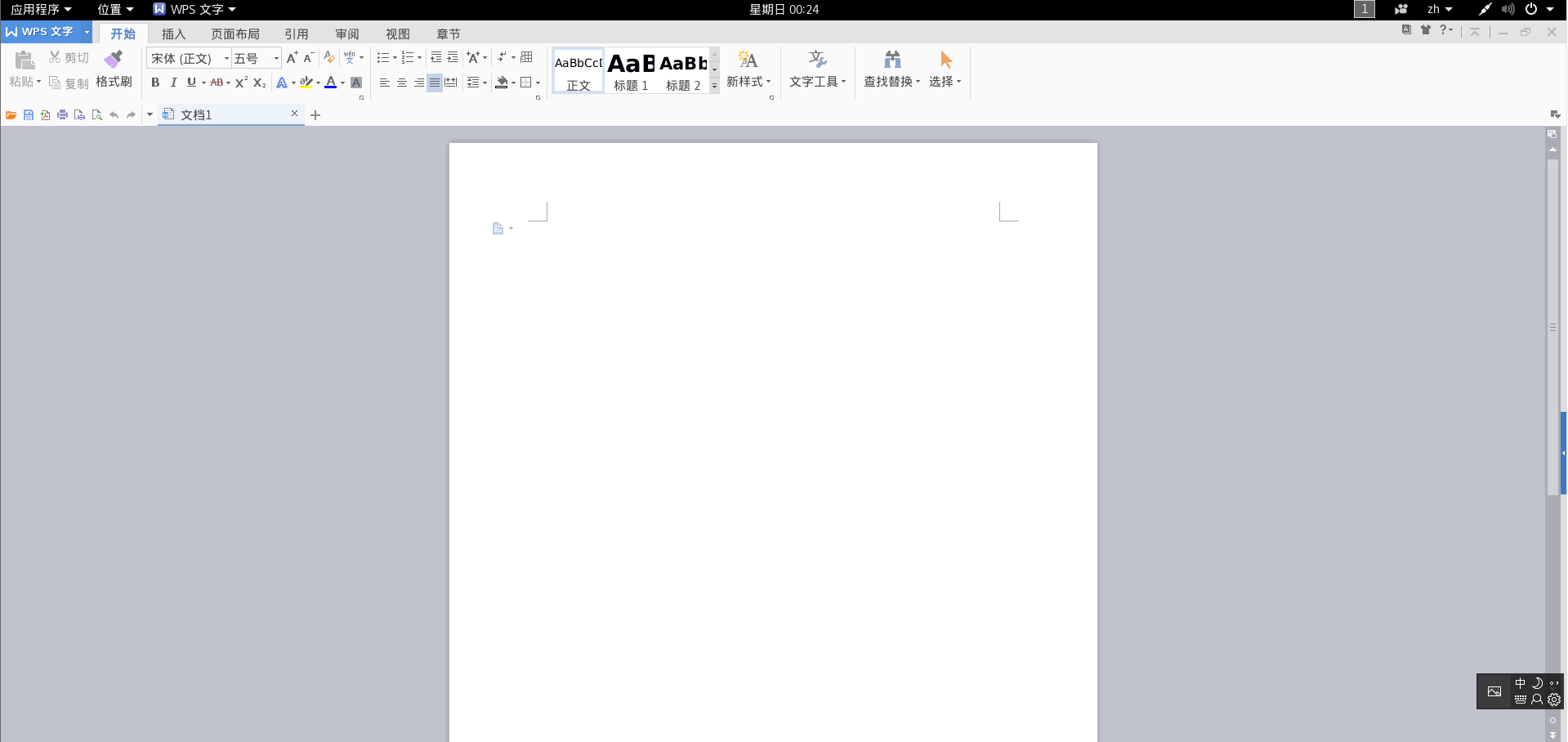Toggle justify text alignment
Screen dimensions: 1568x742
click(435, 83)
